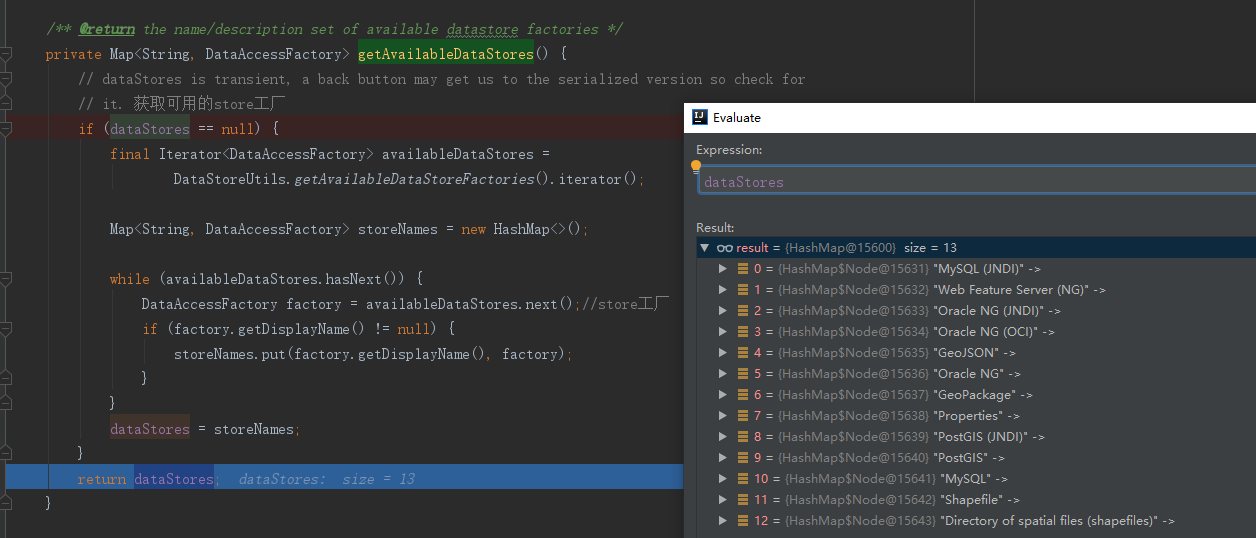Expand entry 12 "Directory of spatial files" node

[723, 520]
